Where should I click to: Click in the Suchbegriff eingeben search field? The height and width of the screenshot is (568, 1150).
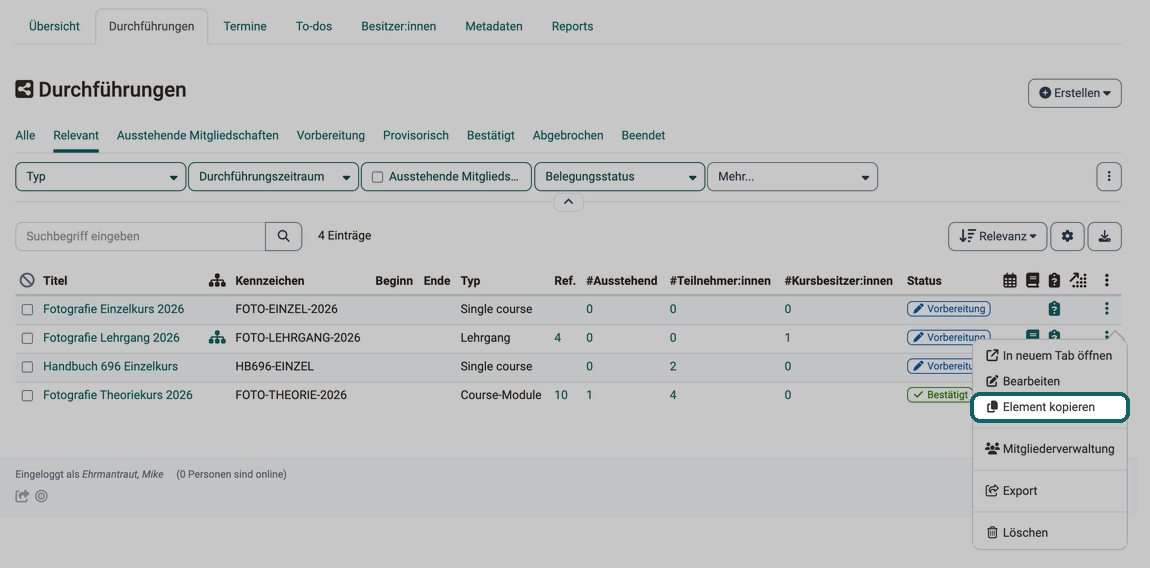[x=140, y=236]
